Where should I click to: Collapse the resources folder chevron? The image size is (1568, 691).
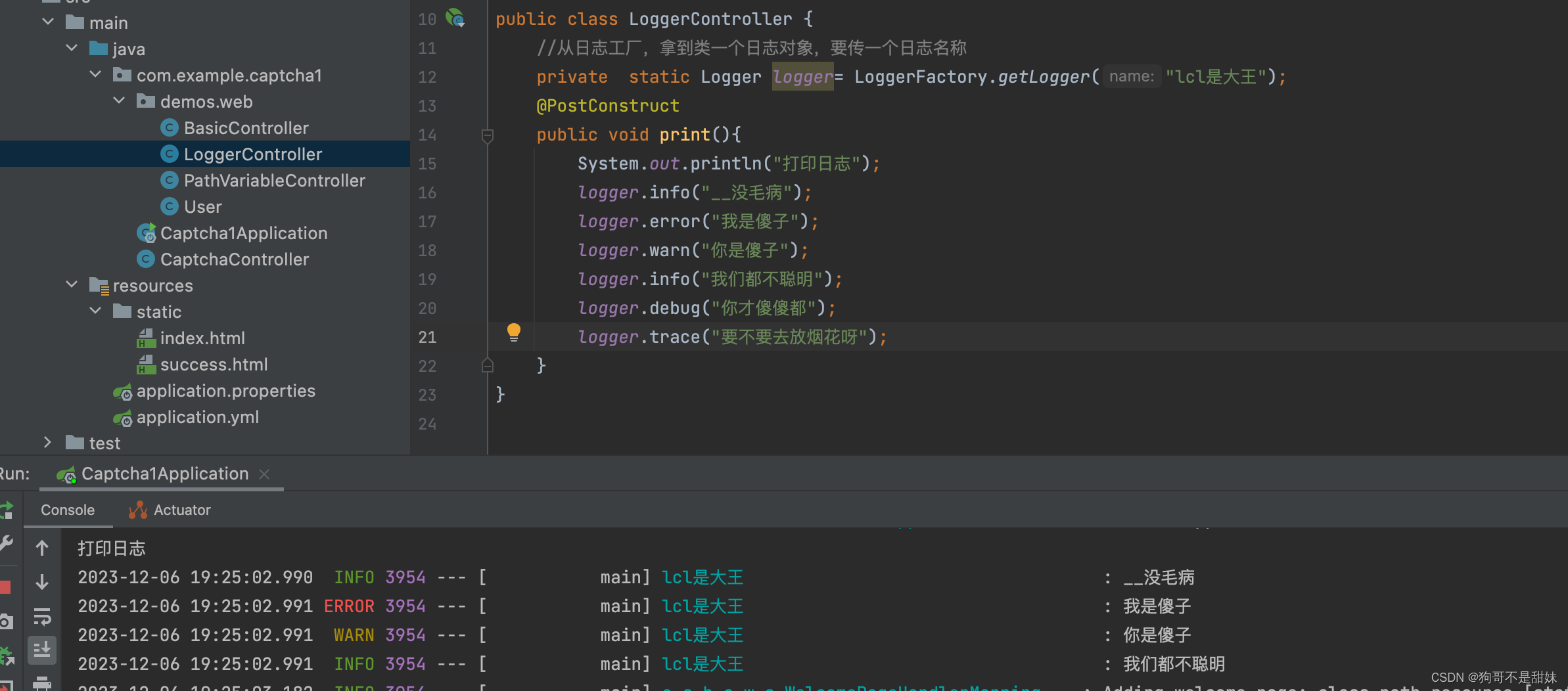click(x=72, y=284)
